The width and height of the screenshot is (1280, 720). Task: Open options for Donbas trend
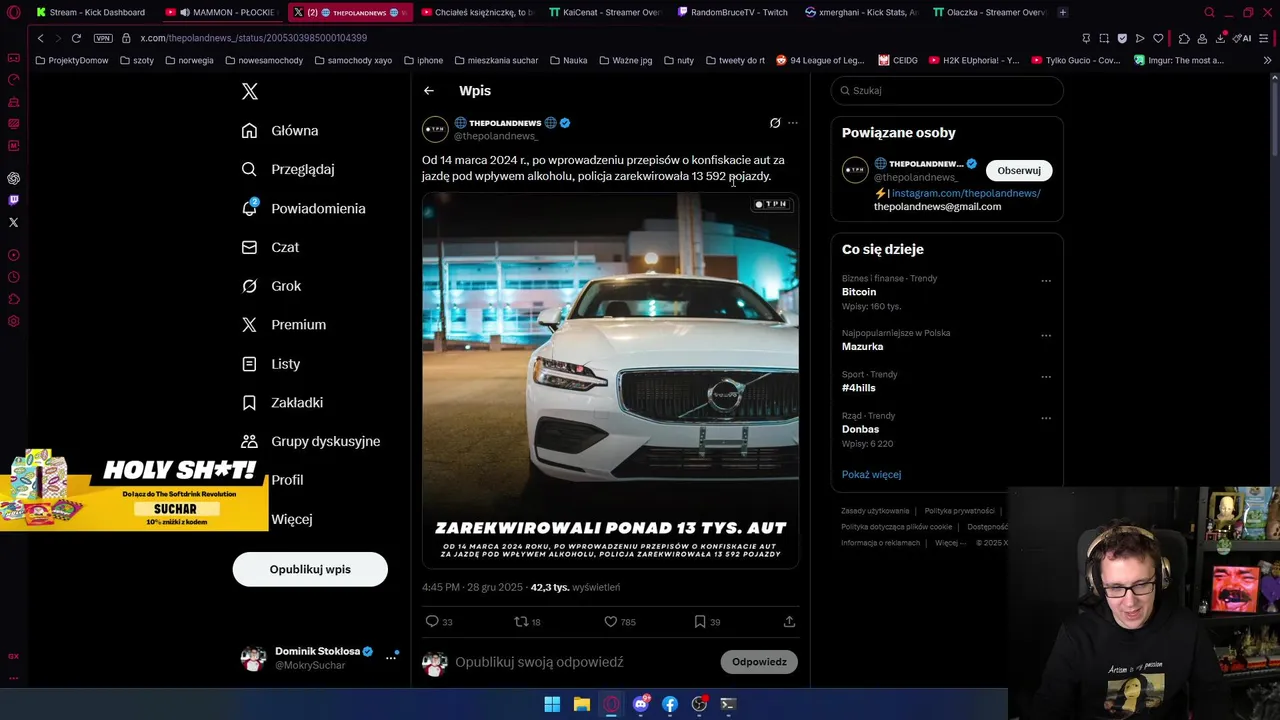pos(1046,419)
